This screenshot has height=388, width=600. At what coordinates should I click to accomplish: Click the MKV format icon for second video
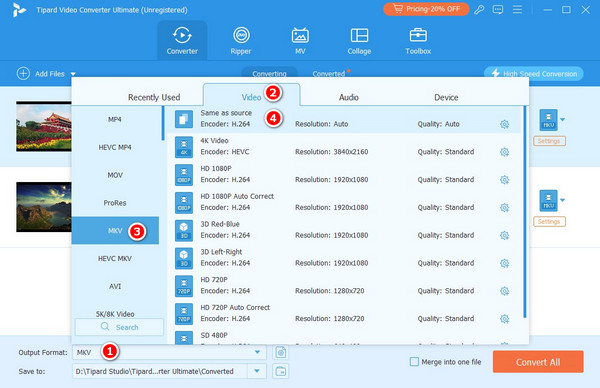(548, 201)
